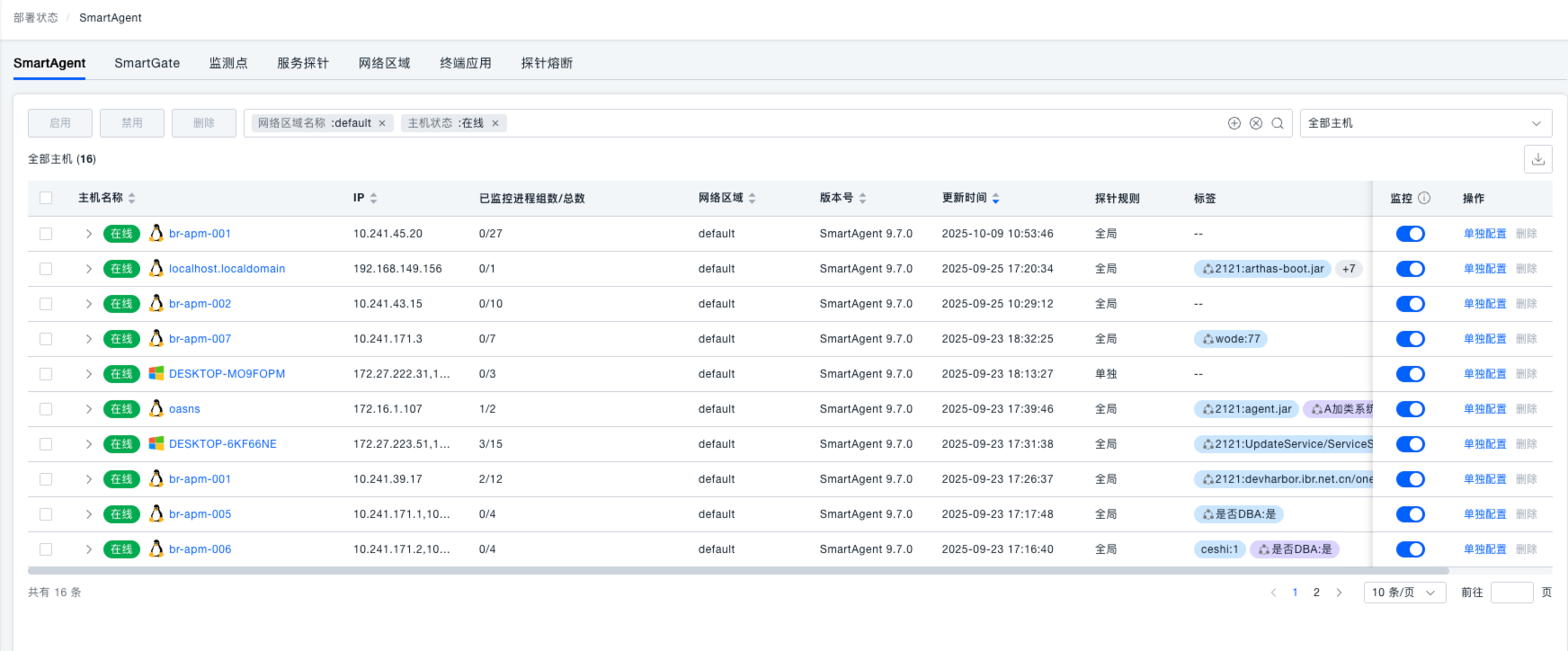Viewport: 1568px width, 651px height.
Task: Click 单独配置 for br-apm-002 row
Action: tap(1484, 304)
